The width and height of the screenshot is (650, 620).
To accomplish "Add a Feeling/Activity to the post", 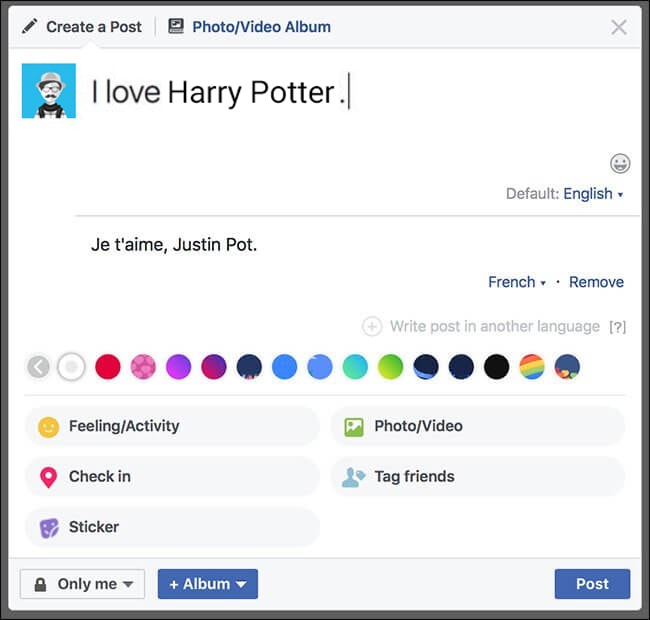I will click(172, 426).
